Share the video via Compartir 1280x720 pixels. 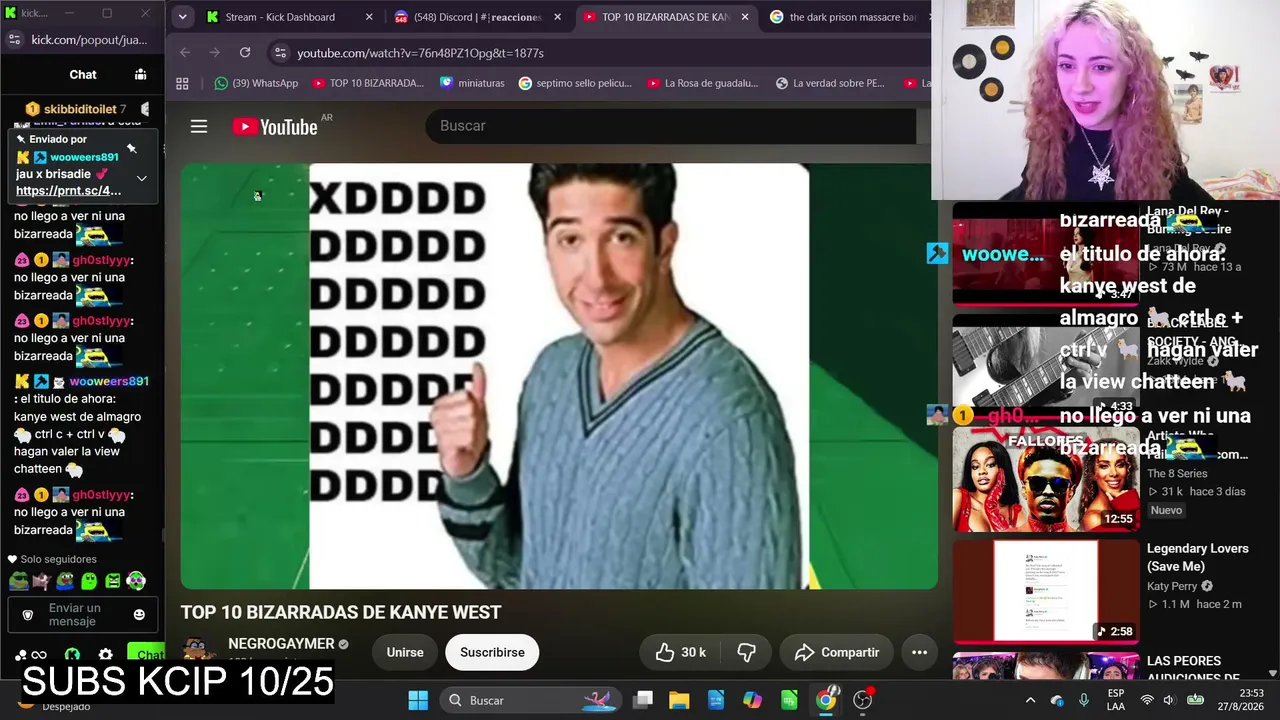[837, 652]
